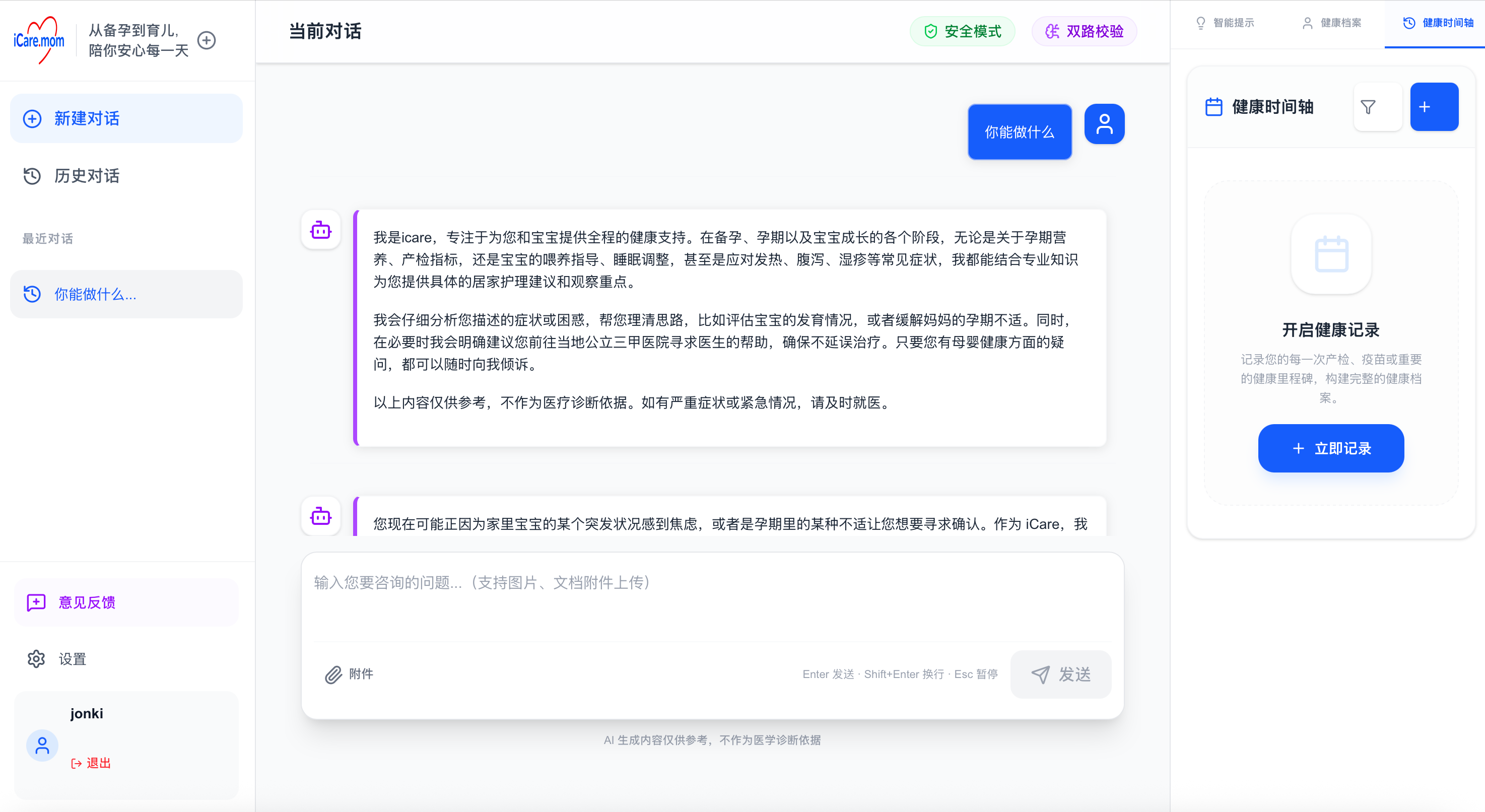Click 最近对话 section label
This screenshot has height=812, width=1485.
(x=47, y=239)
